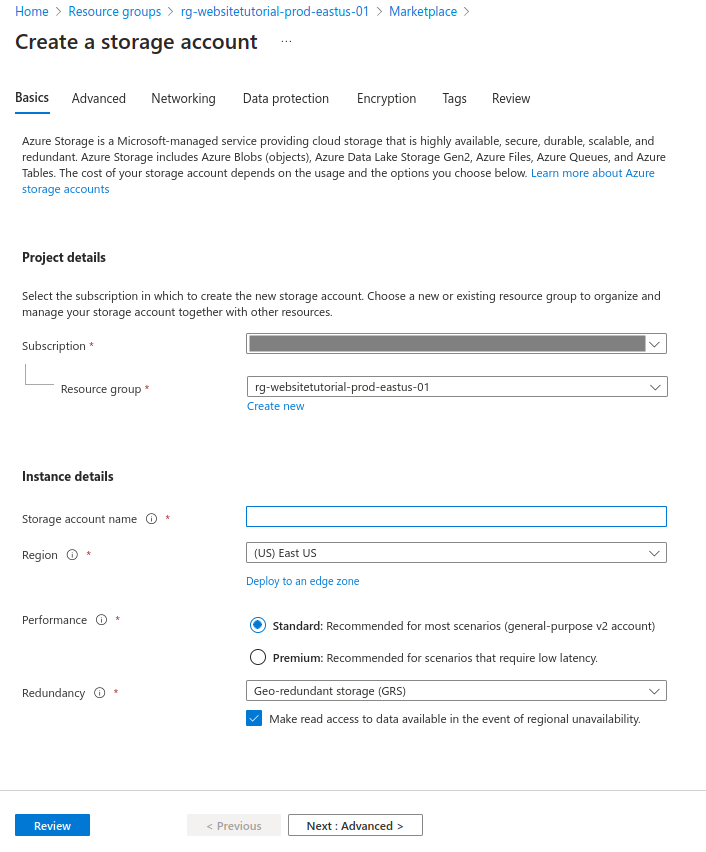The height and width of the screenshot is (852, 706).
Task: Click the Performance info icon
Action: click(102, 620)
